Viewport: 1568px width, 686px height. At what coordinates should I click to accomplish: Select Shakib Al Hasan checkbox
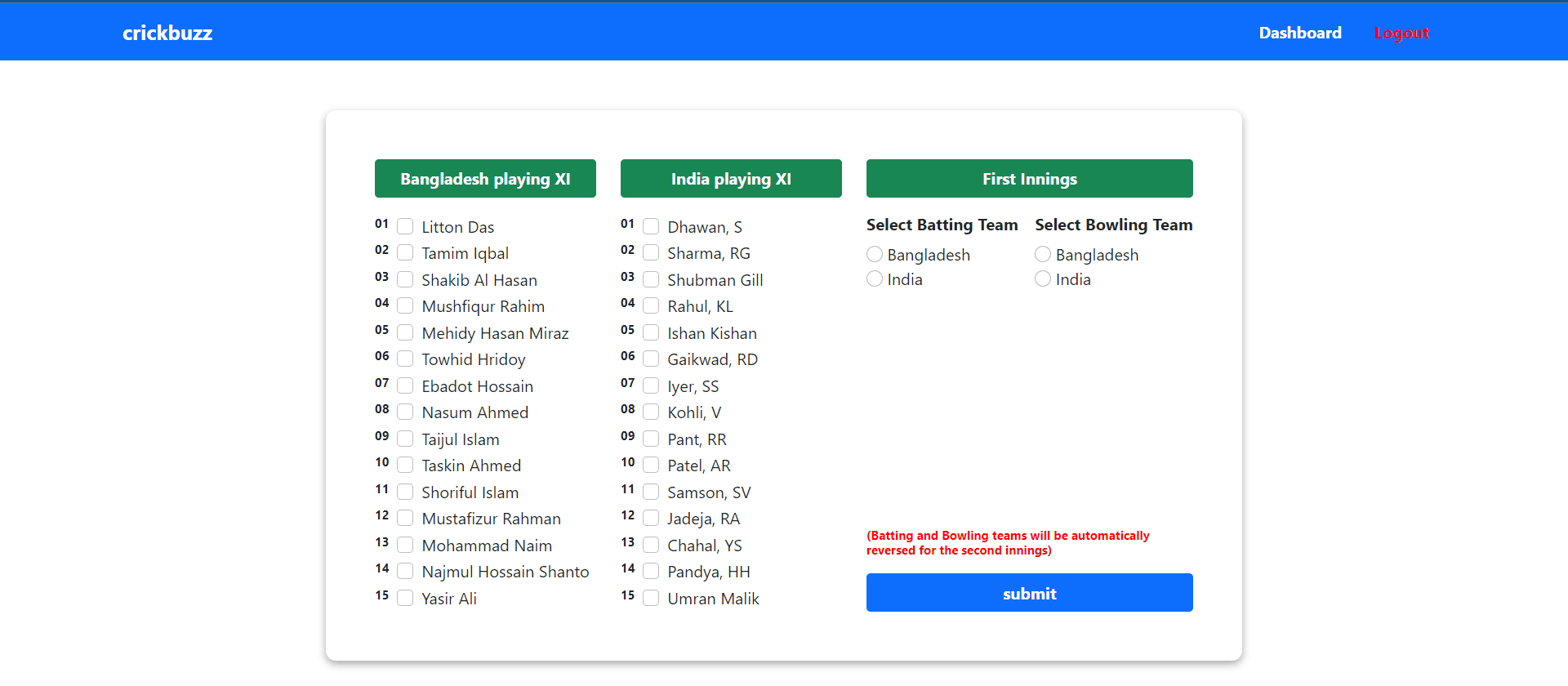[x=405, y=279]
